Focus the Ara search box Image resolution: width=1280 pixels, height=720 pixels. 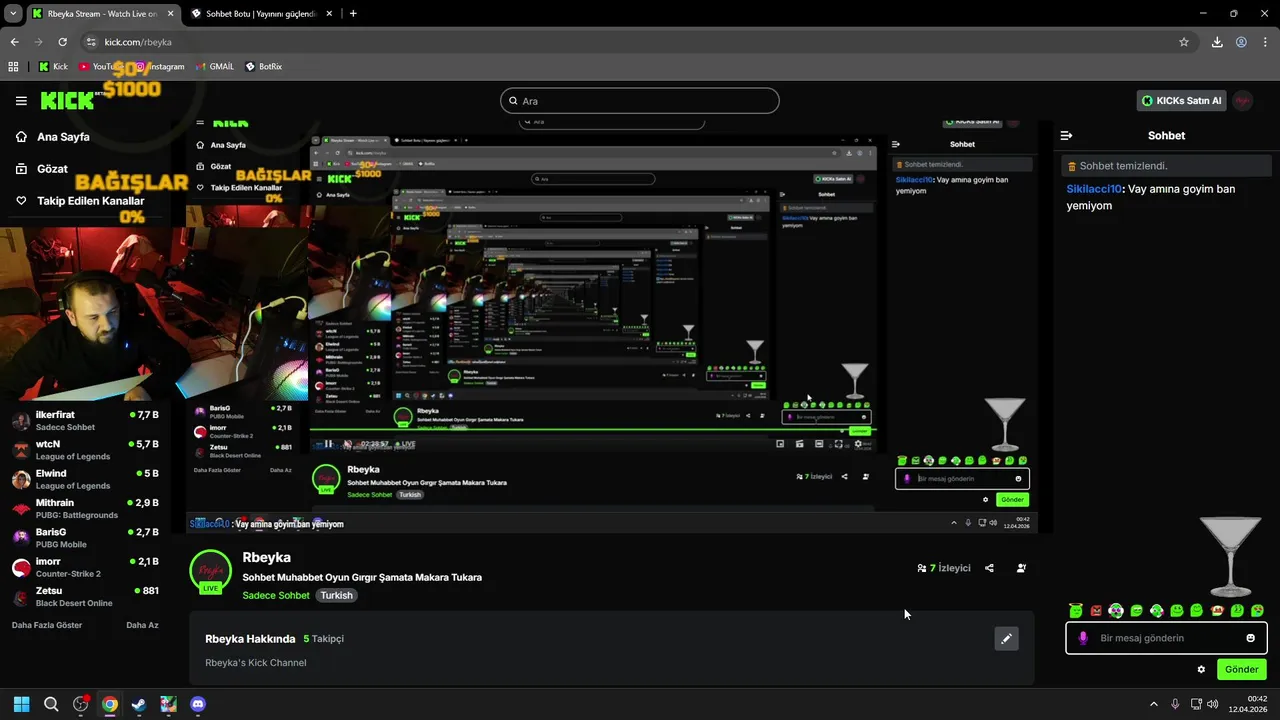click(640, 101)
